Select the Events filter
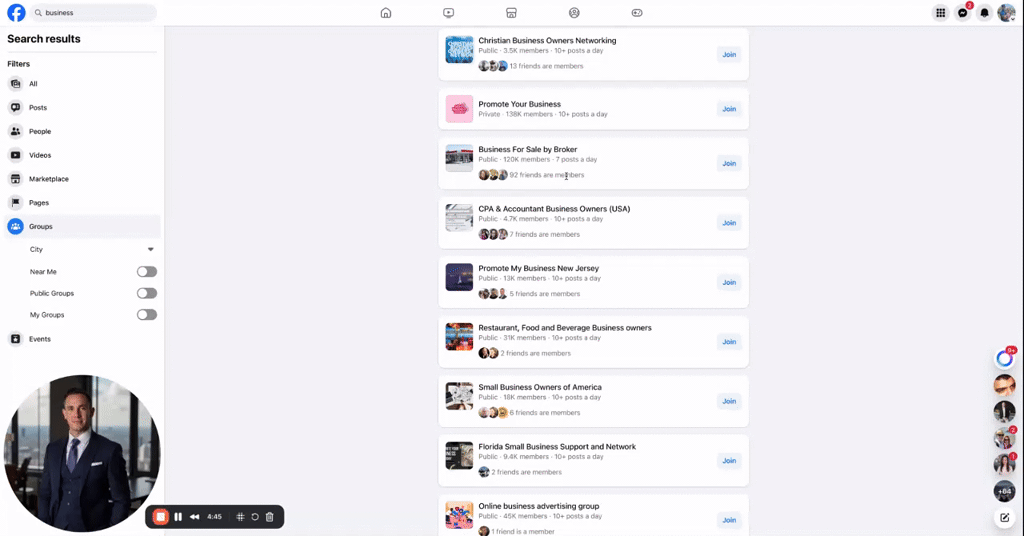 click(x=82, y=339)
